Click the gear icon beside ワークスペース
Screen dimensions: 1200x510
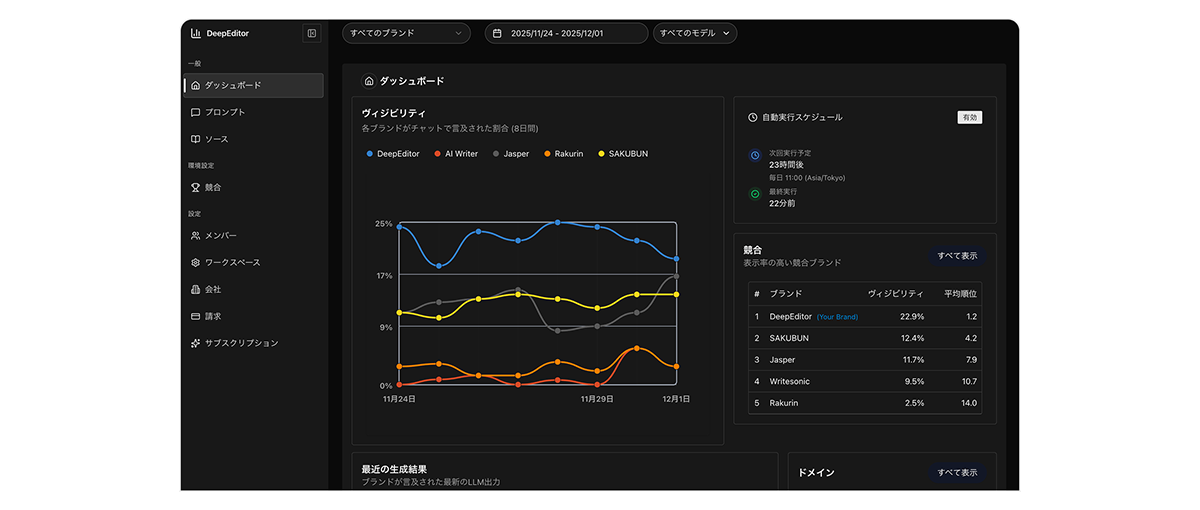click(196, 262)
